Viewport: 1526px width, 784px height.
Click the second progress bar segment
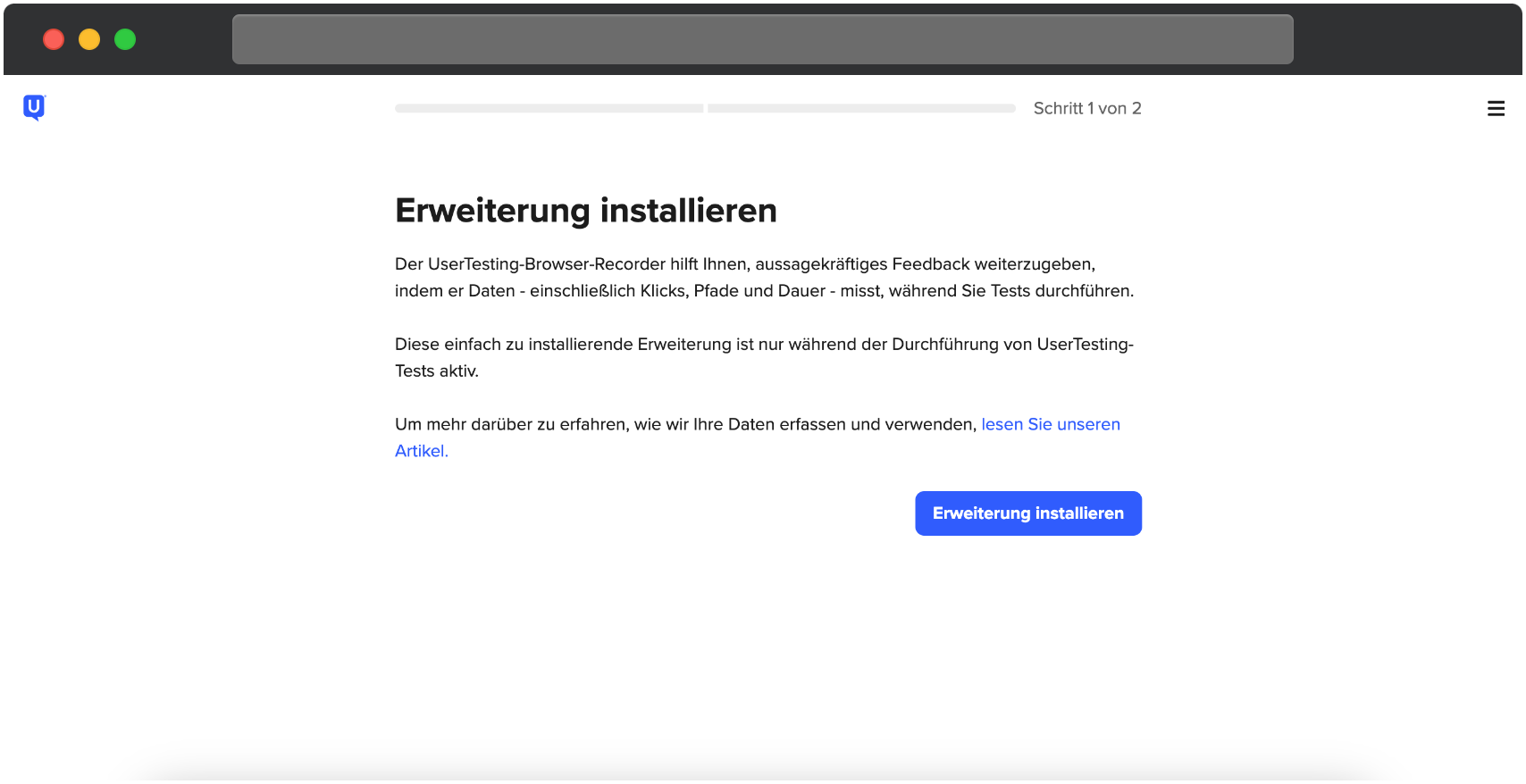(861, 108)
